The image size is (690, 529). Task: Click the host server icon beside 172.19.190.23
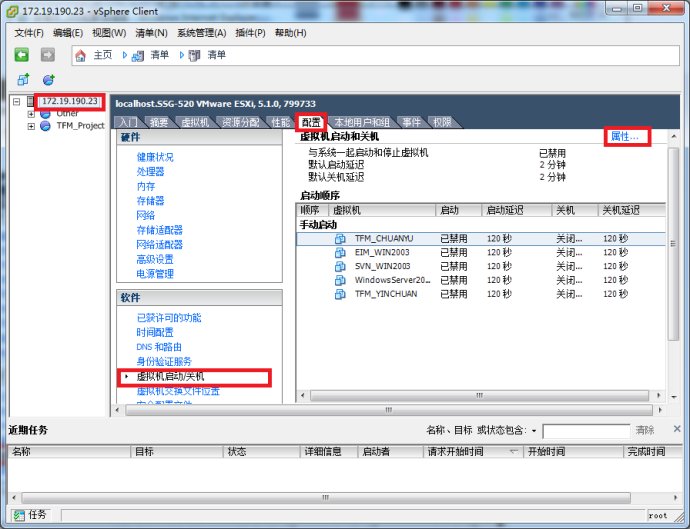pos(30,101)
